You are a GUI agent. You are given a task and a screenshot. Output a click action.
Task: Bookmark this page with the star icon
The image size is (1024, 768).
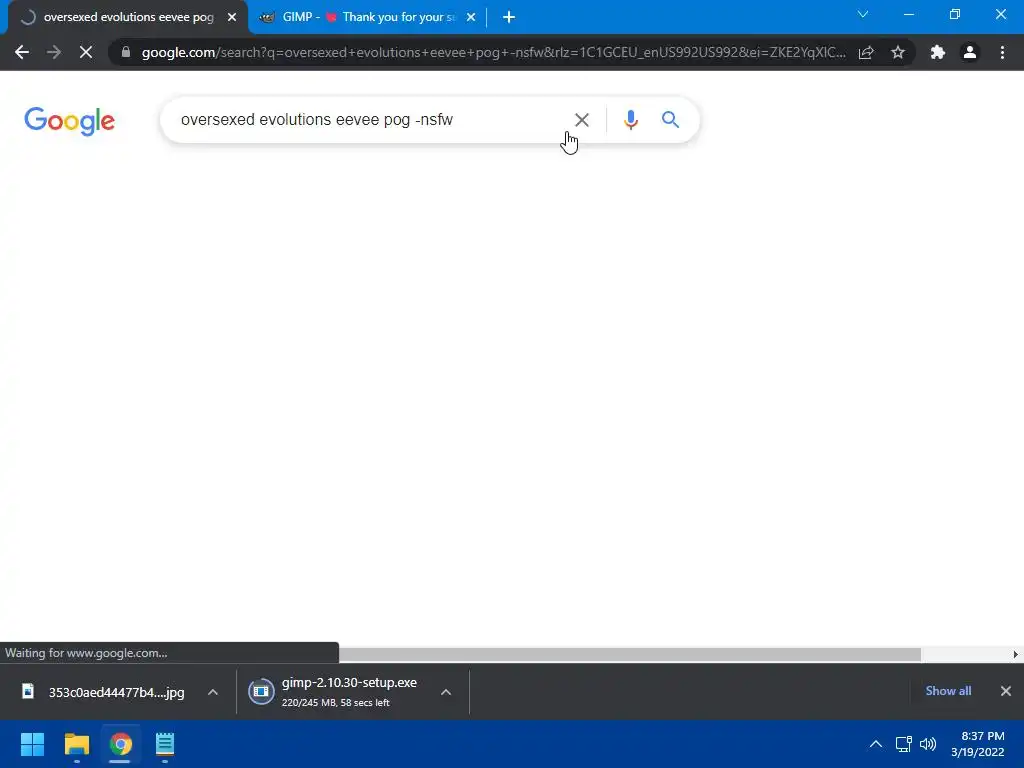click(x=898, y=52)
